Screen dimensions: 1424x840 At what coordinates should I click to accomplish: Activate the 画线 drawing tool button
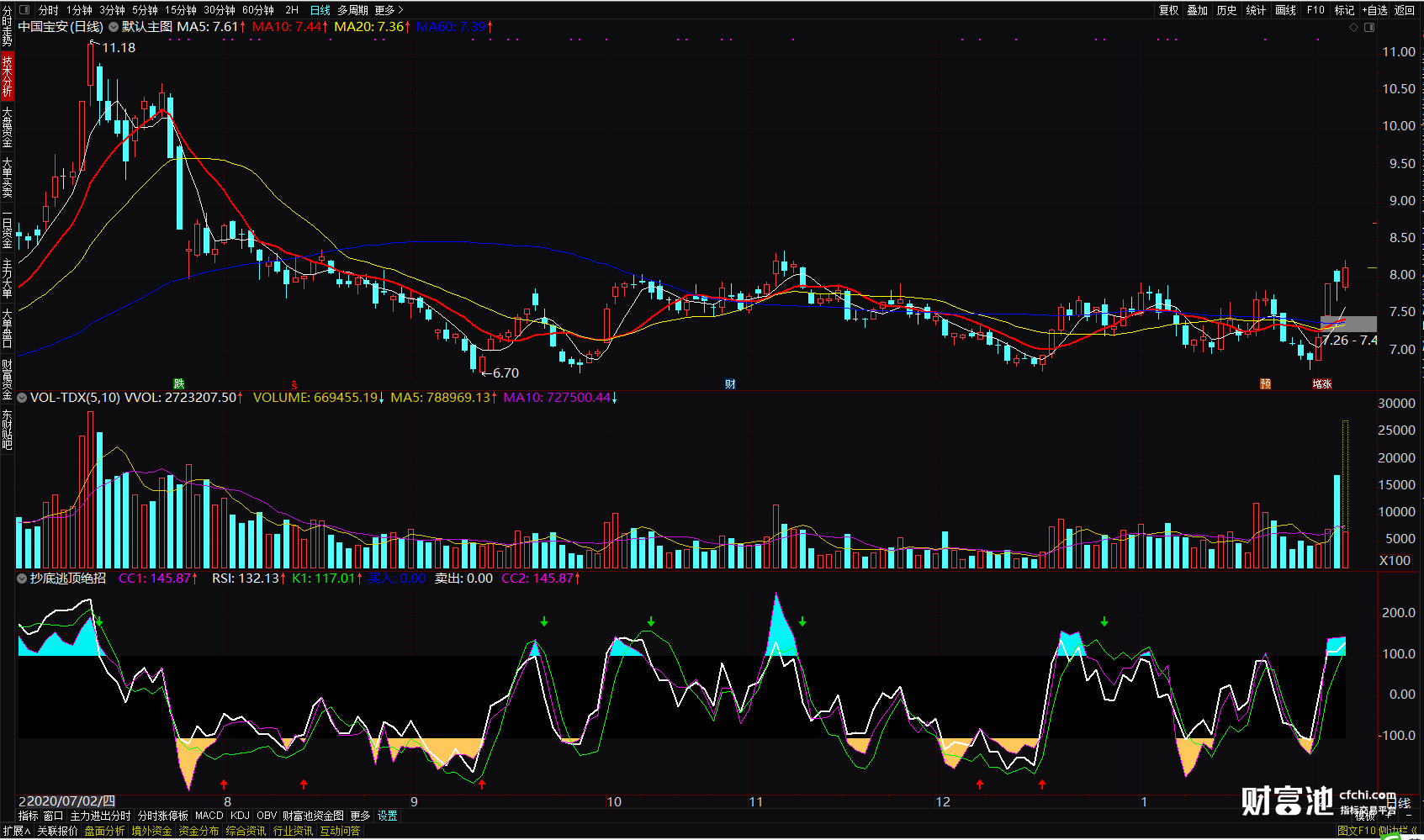point(1286,10)
